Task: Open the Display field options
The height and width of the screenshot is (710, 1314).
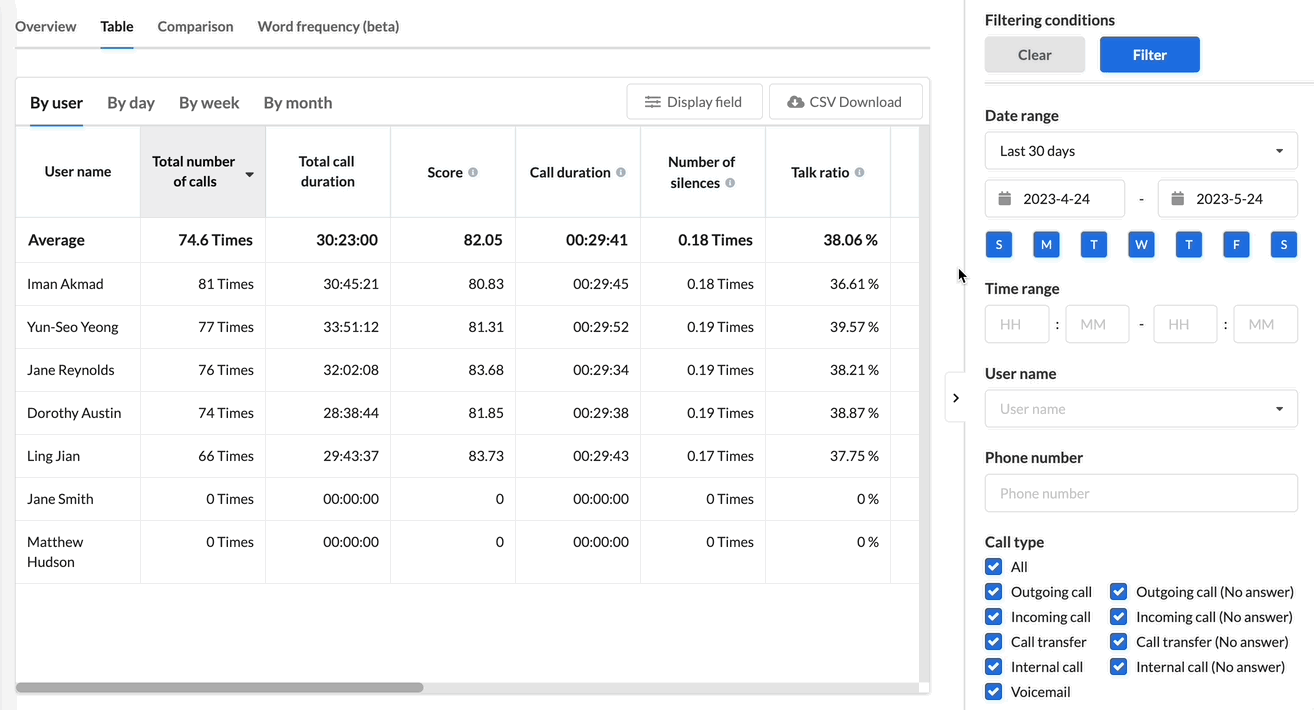Action: coord(694,102)
